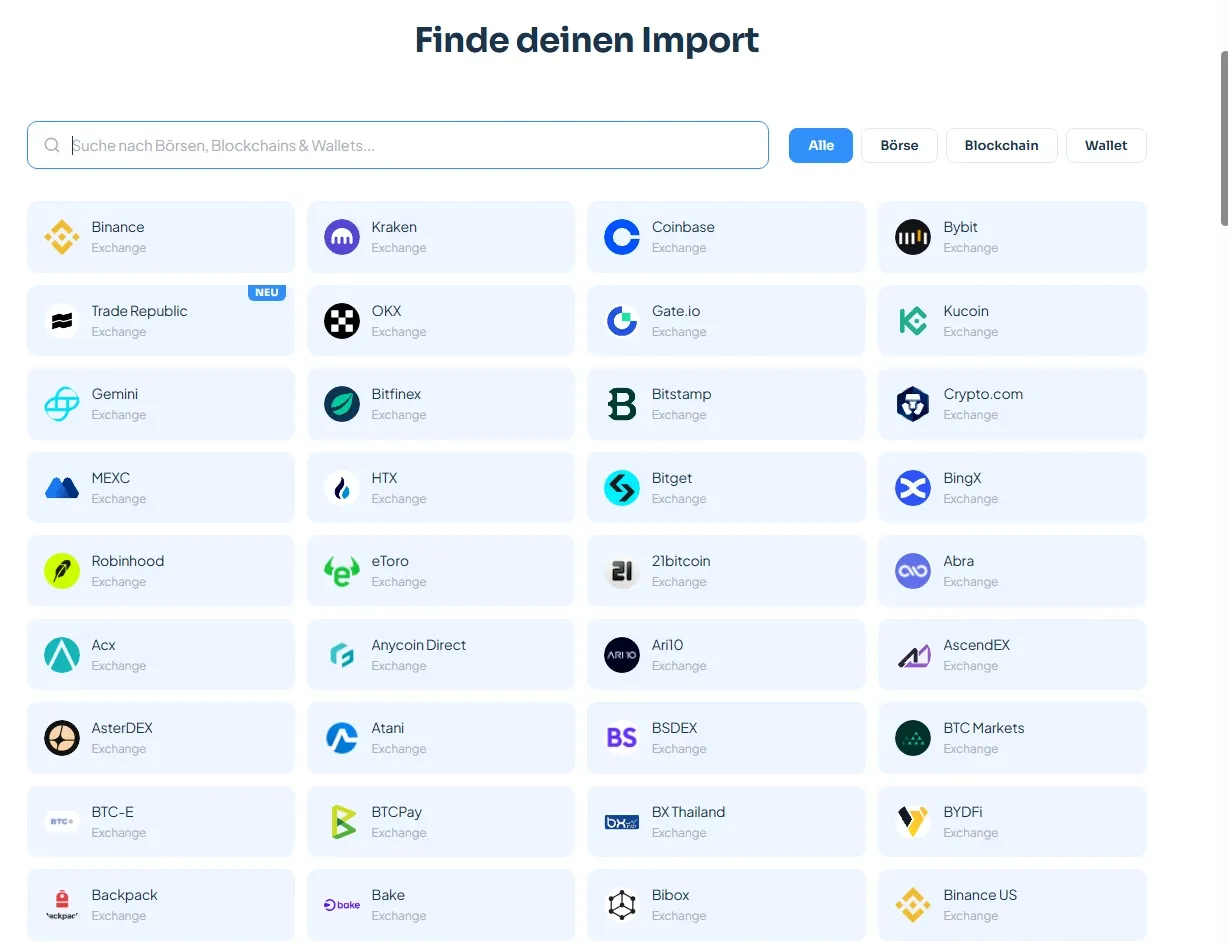The width and height of the screenshot is (1228, 945).
Task: Click the "Bitstamp" name text
Action: 682,394
